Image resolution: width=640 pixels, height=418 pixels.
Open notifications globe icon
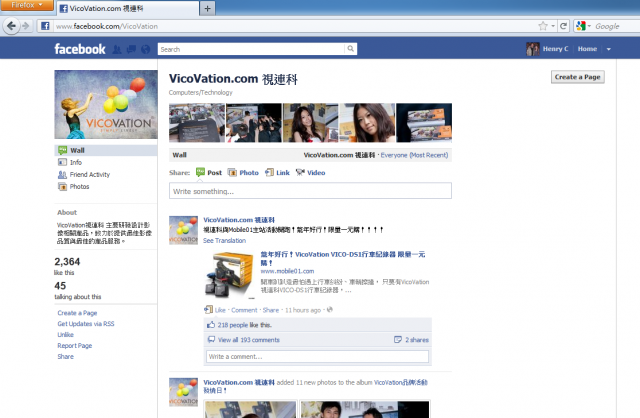pyautogui.click(x=145, y=49)
